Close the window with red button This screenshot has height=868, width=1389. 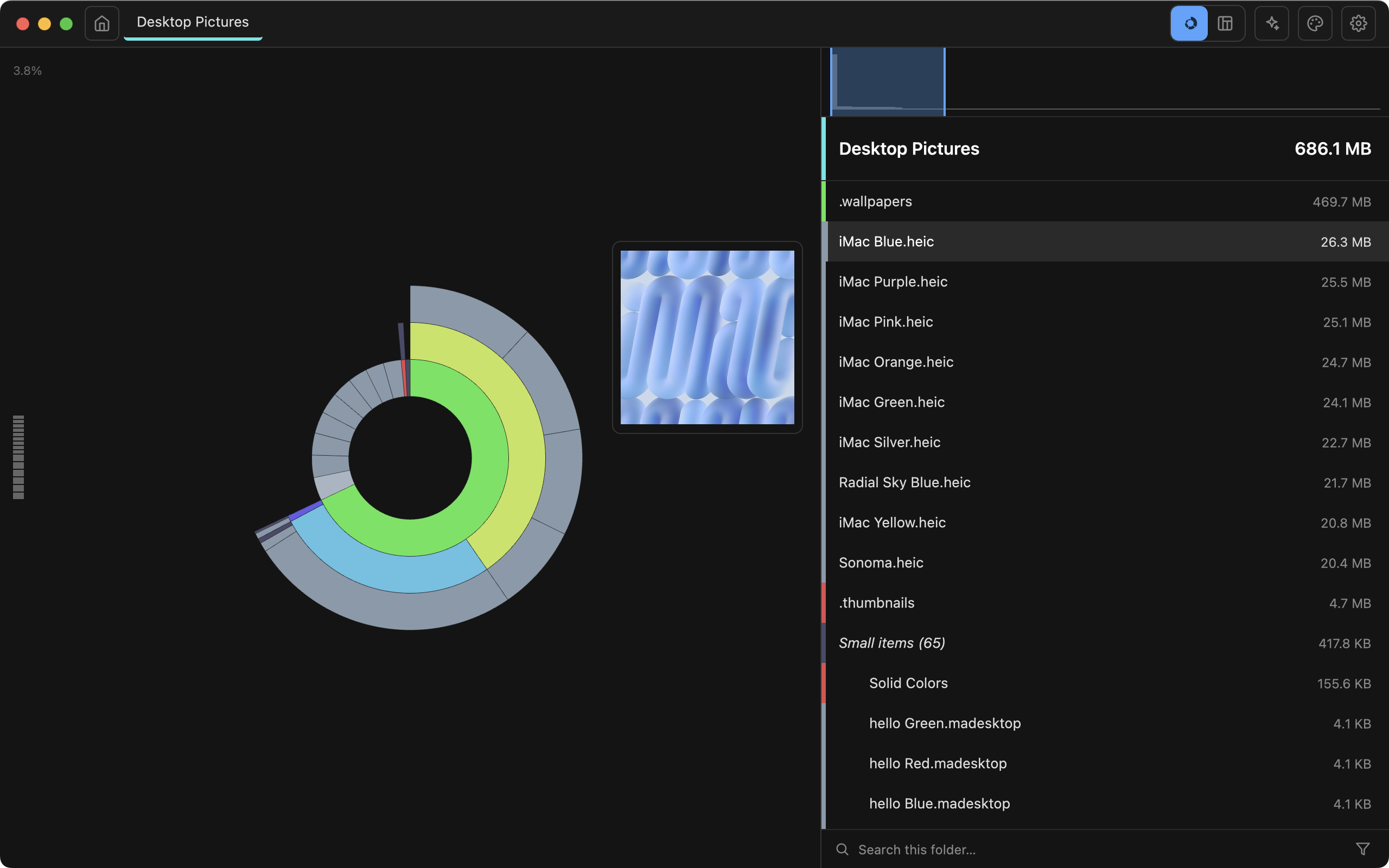23,23
